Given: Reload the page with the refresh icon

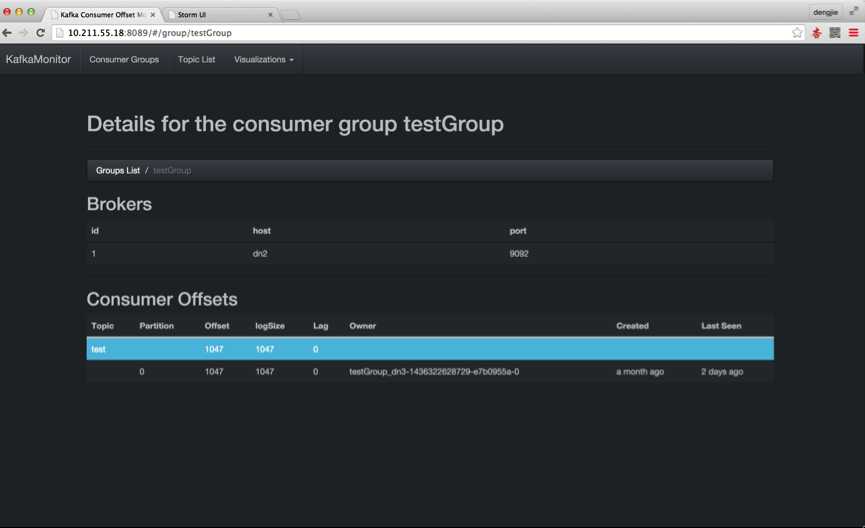Looking at the screenshot, I should [40, 33].
